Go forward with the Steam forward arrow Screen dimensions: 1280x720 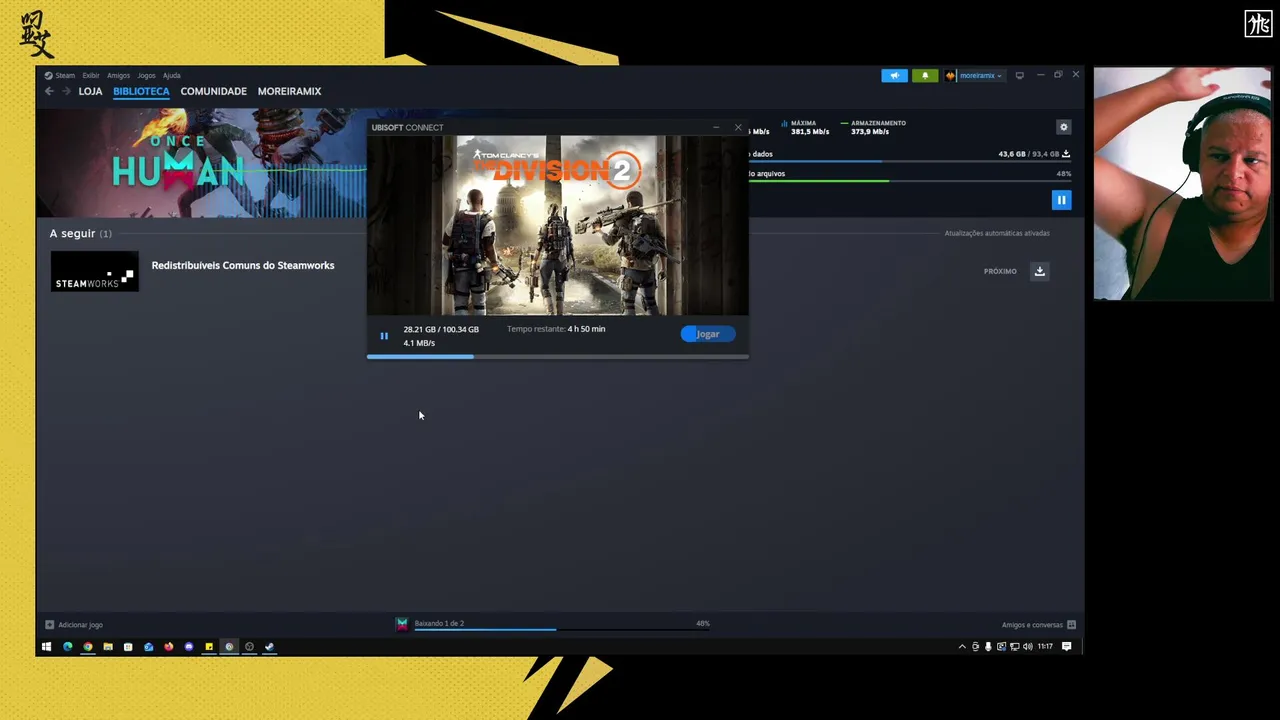point(67,91)
